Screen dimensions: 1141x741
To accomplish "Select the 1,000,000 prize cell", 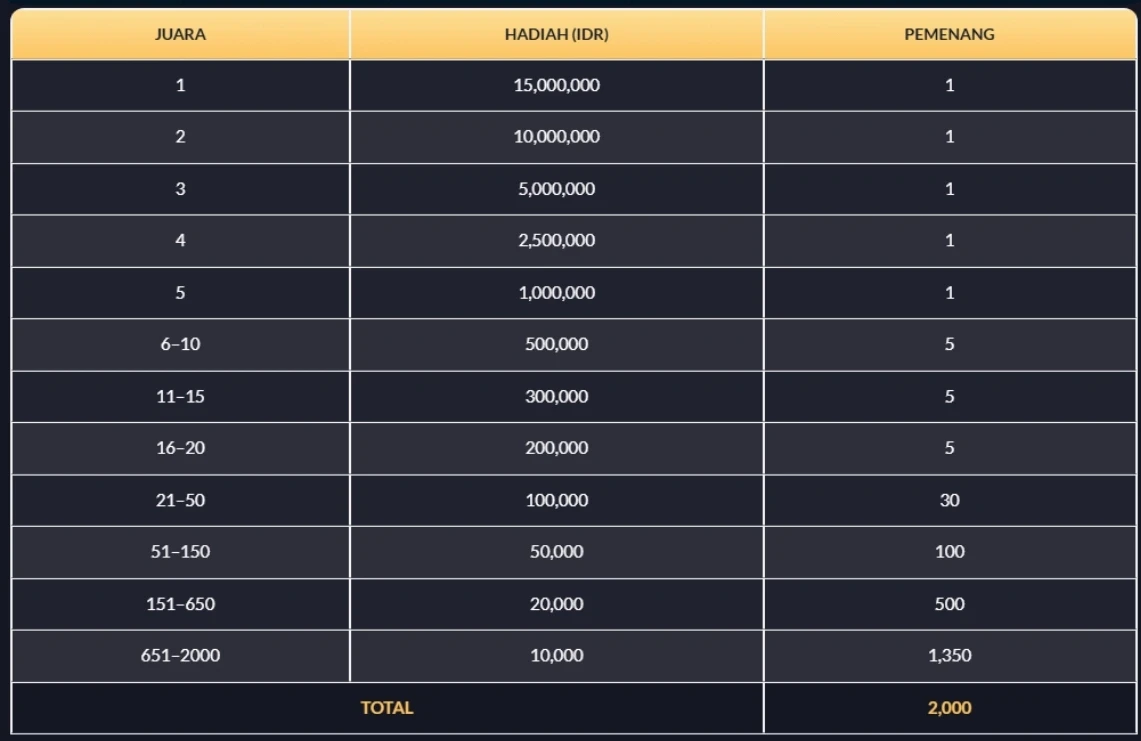I will (x=556, y=293).
